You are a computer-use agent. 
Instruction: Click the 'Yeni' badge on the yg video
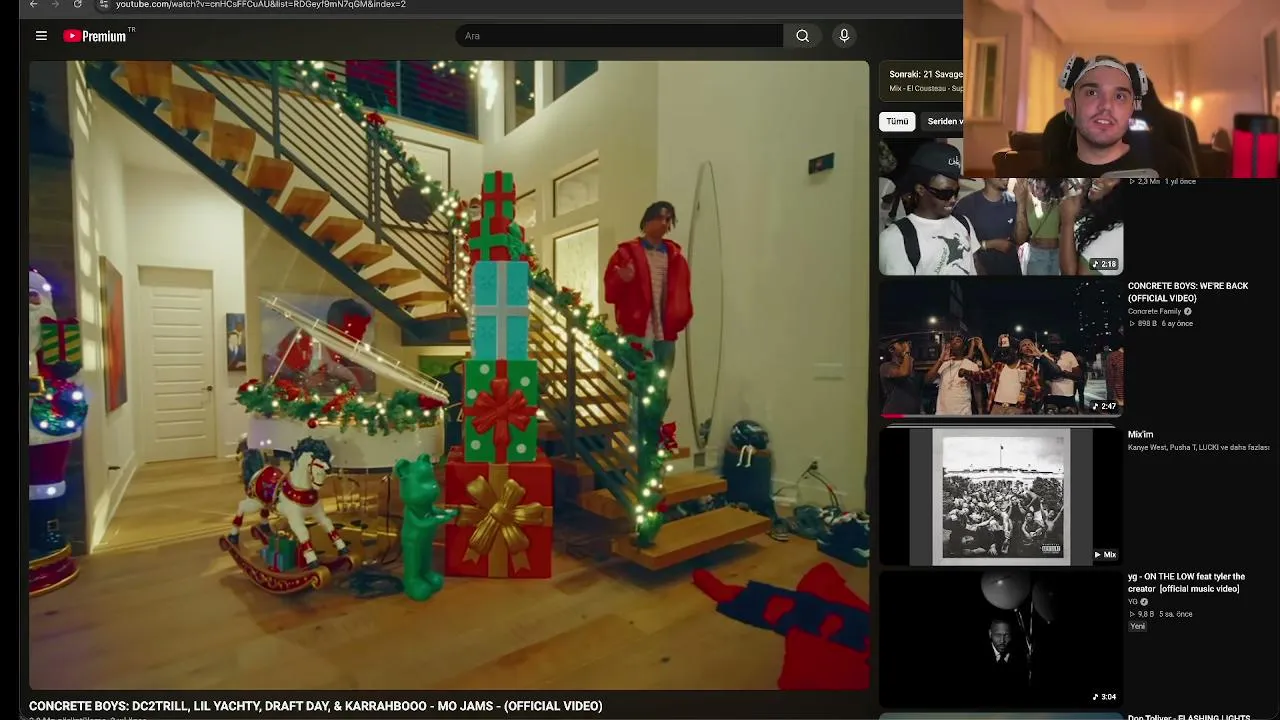coord(1137,626)
